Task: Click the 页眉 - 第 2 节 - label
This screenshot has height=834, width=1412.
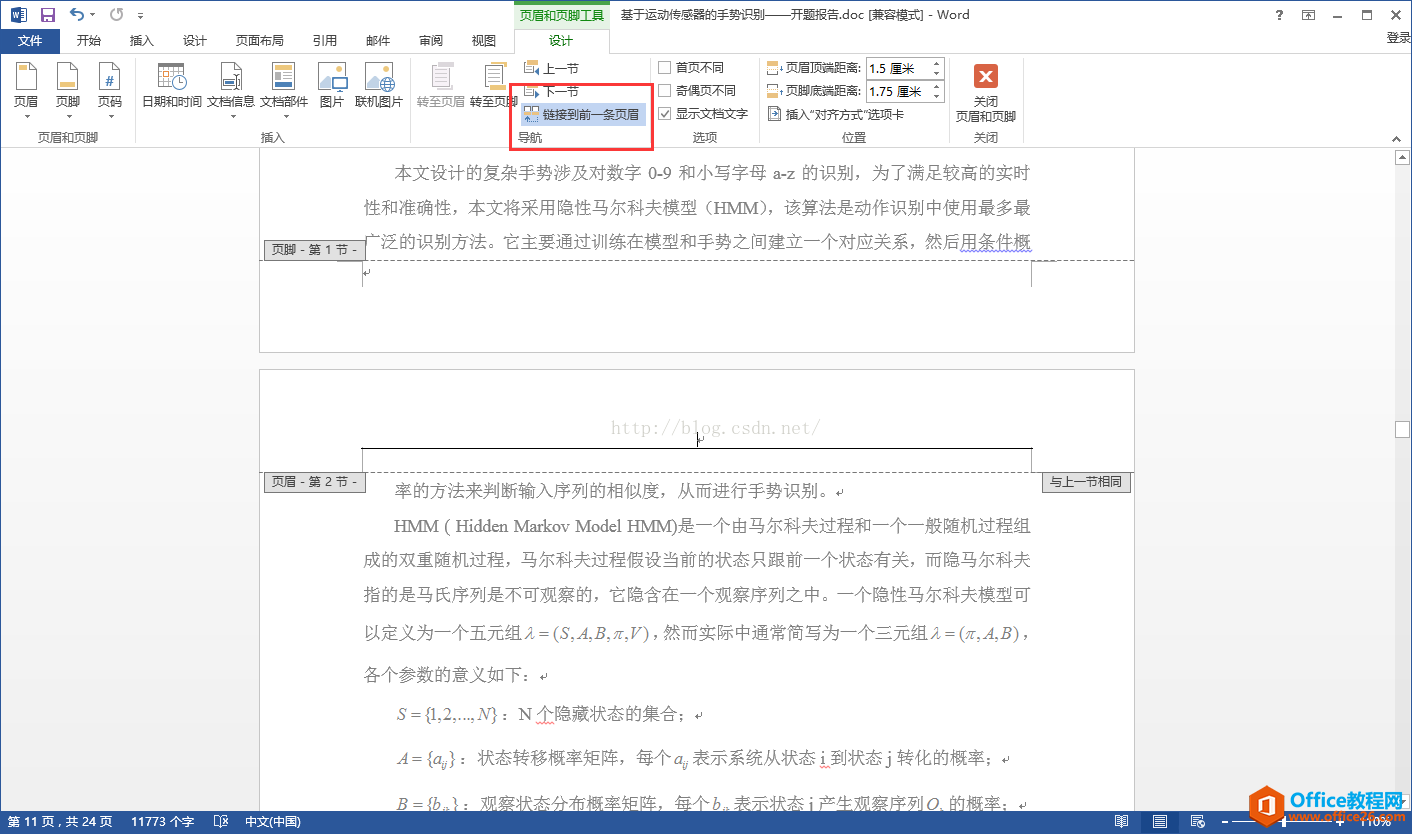Action: pyautogui.click(x=315, y=482)
